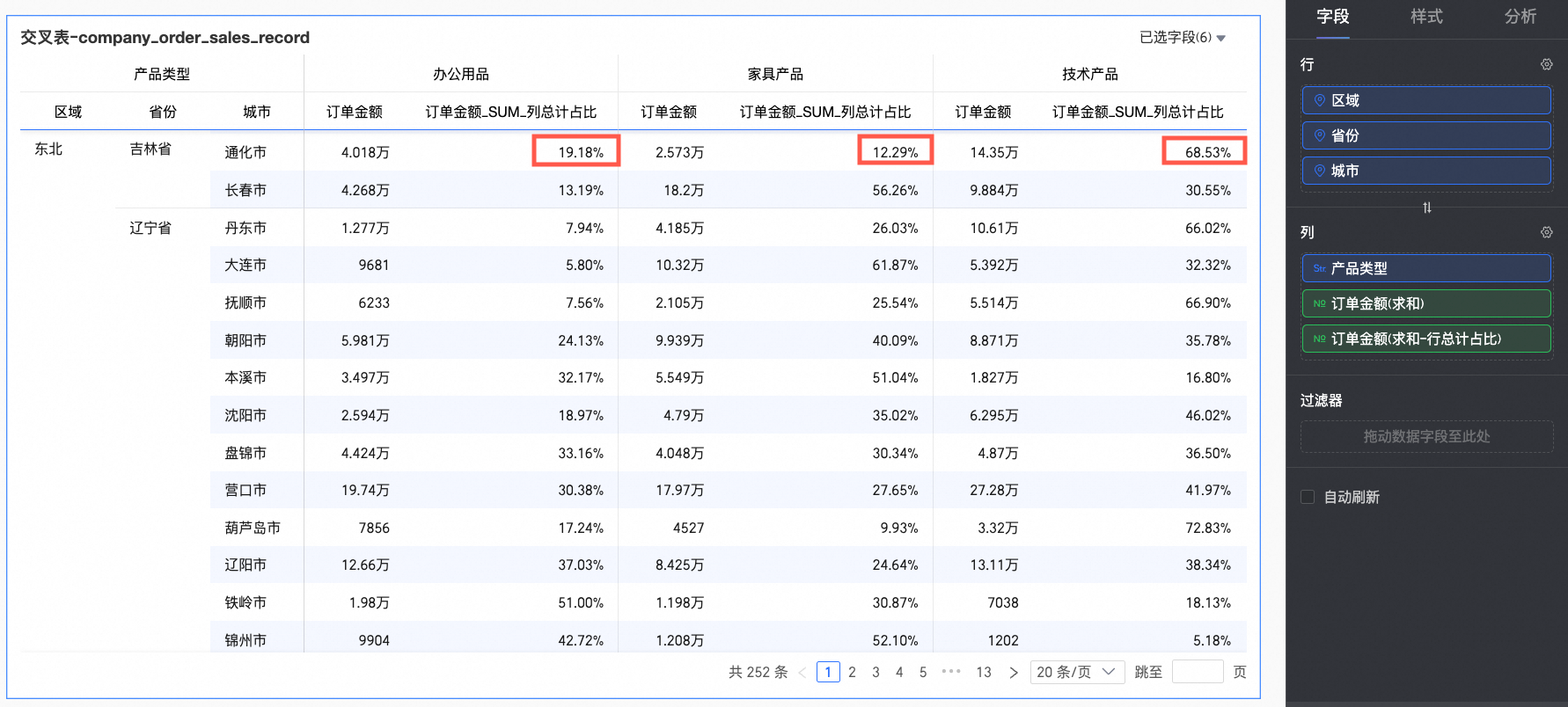Open the column settings gear icon
The width and height of the screenshot is (1568, 707).
click(1546, 232)
